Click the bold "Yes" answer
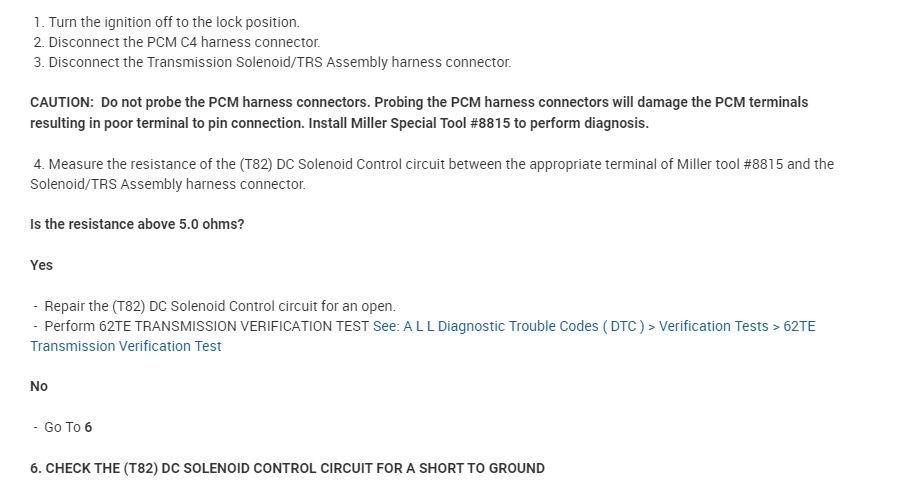Image resolution: width=897 pixels, height=493 pixels. (x=41, y=265)
